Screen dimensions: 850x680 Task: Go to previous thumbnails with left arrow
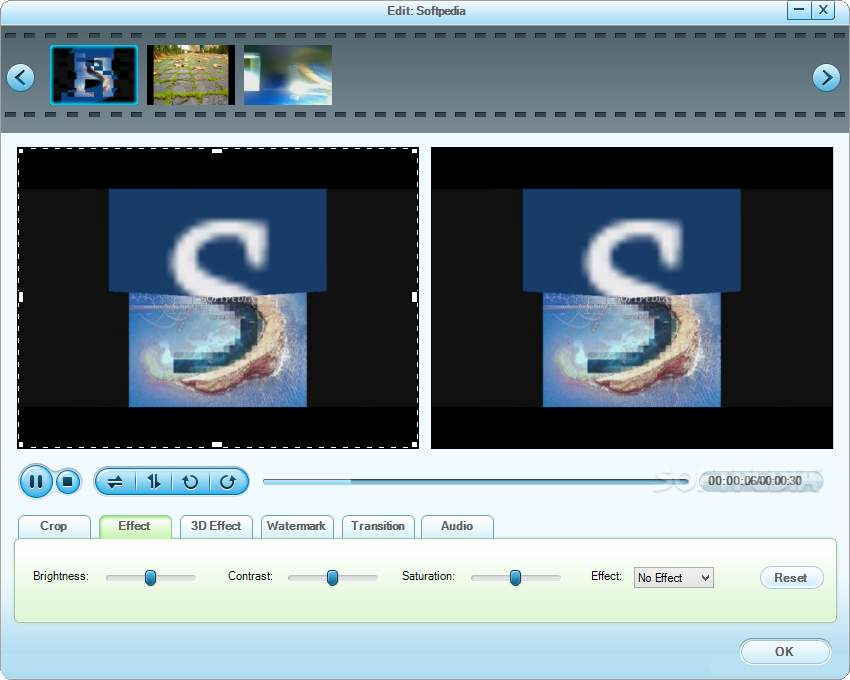(x=21, y=78)
